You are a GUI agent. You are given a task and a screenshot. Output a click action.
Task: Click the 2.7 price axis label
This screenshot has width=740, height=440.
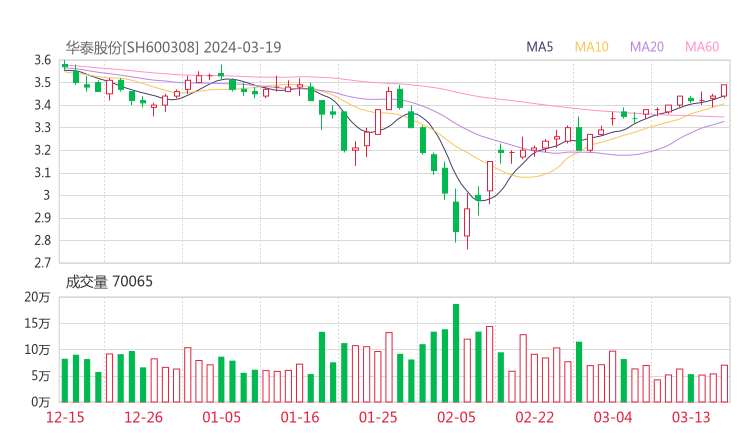click(42, 263)
